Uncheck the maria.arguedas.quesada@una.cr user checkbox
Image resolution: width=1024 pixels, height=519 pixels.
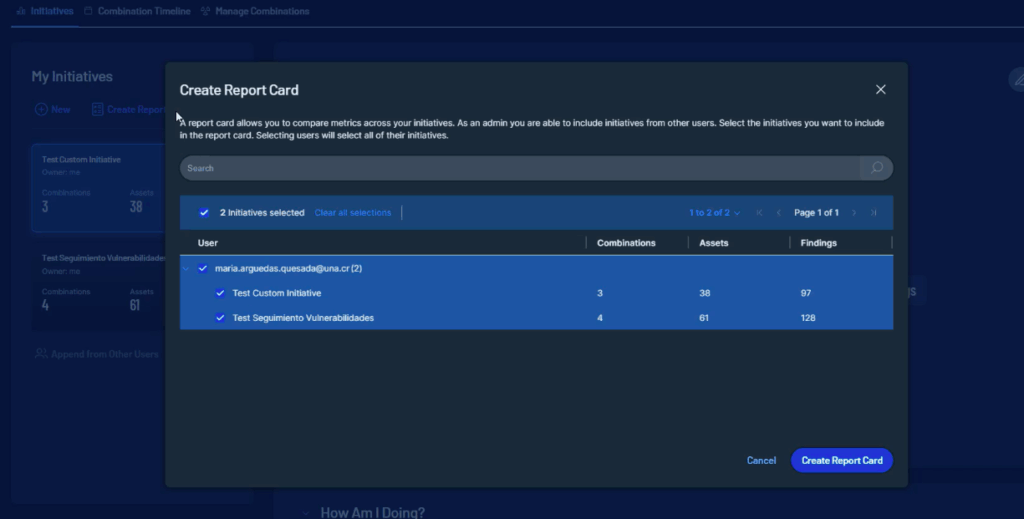[x=203, y=268]
